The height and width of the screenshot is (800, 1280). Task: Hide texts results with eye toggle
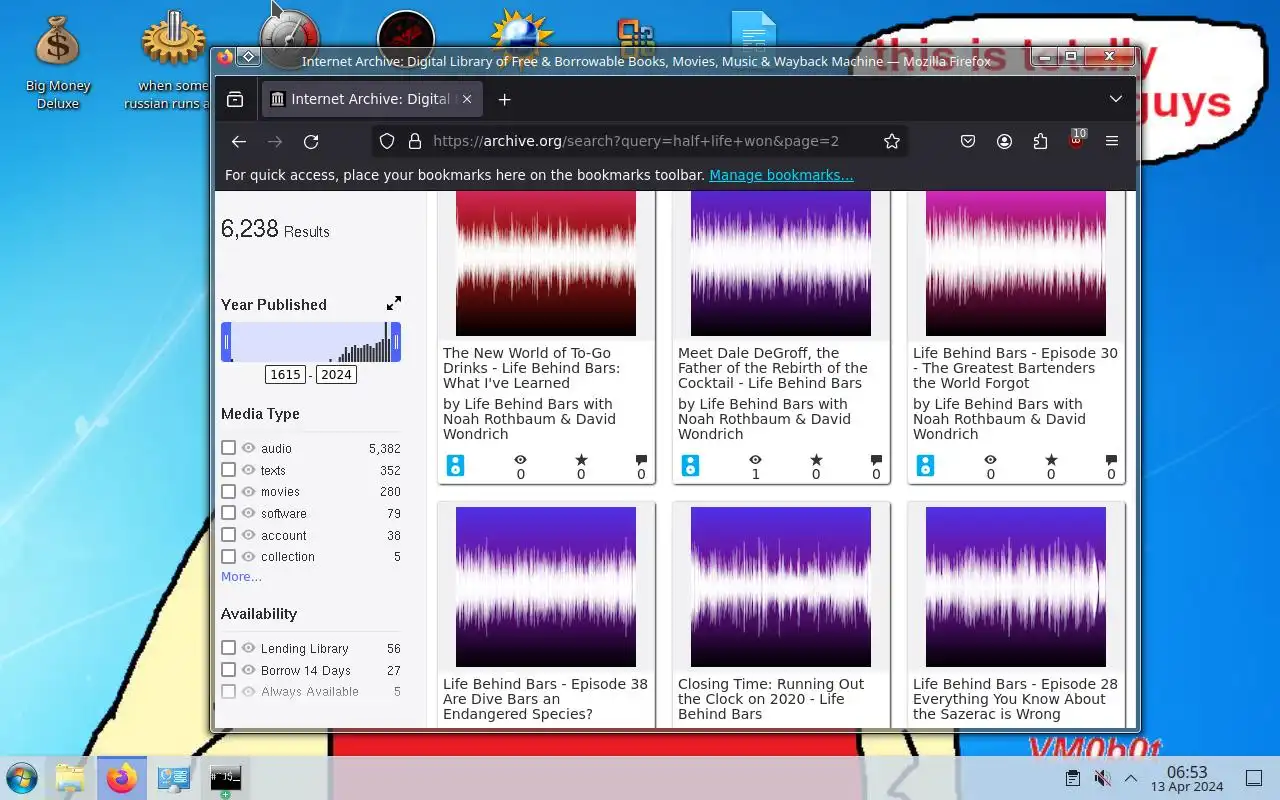(249, 470)
